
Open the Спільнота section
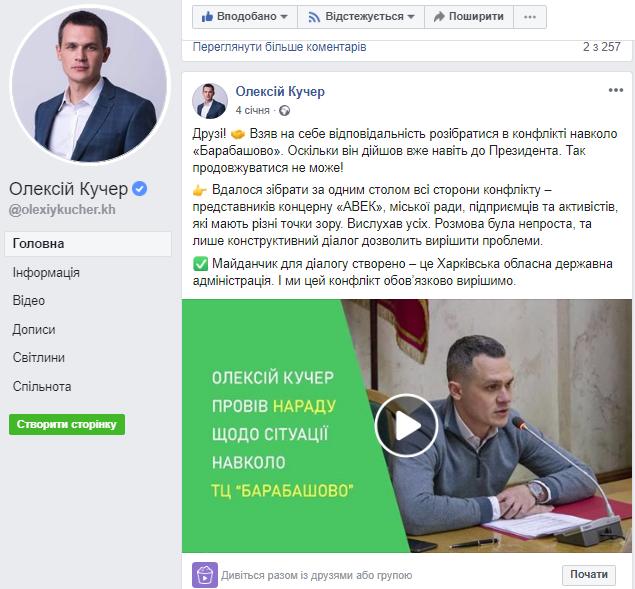click(42, 386)
